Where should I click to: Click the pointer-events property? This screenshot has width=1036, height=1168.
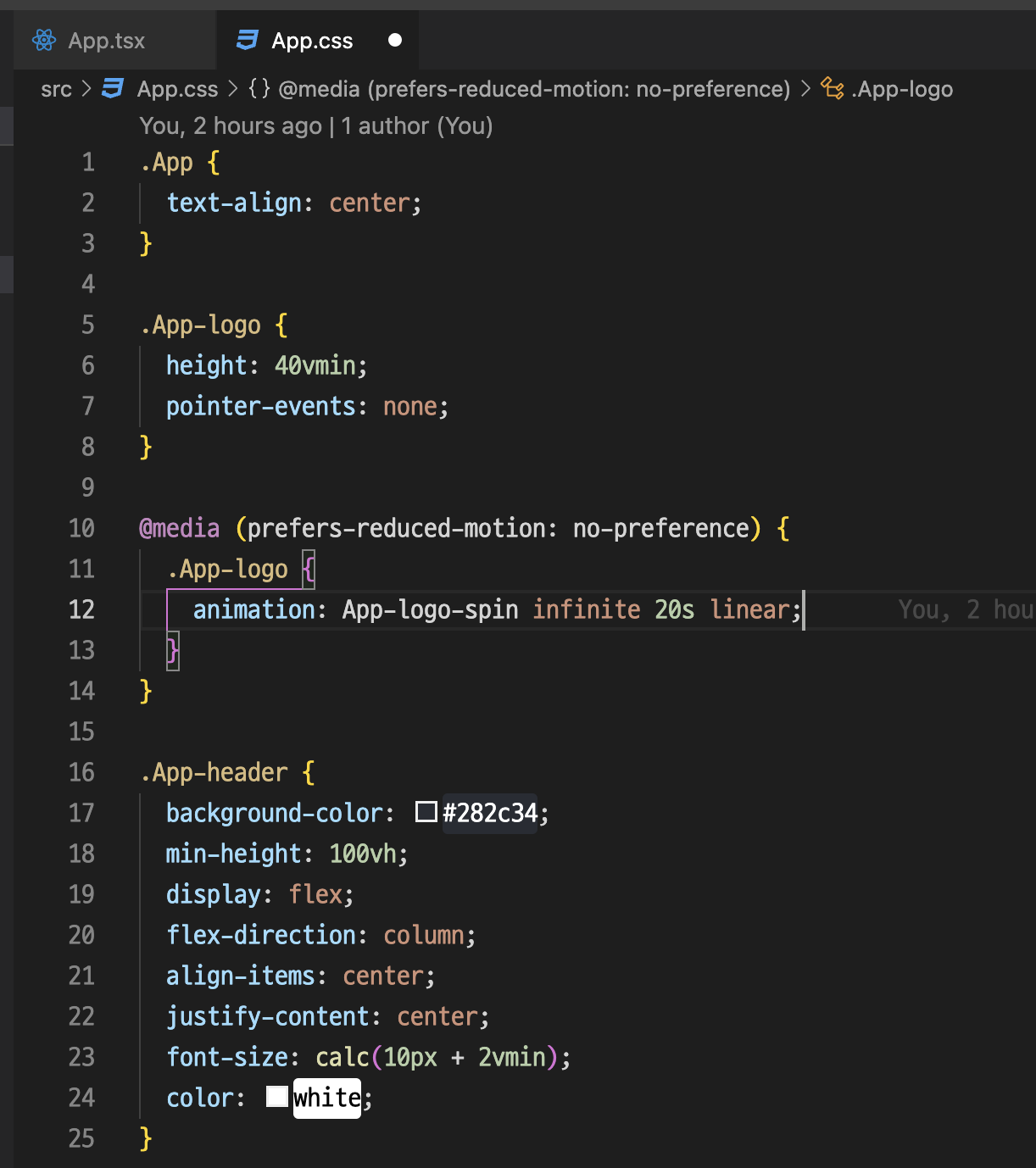tap(261, 406)
